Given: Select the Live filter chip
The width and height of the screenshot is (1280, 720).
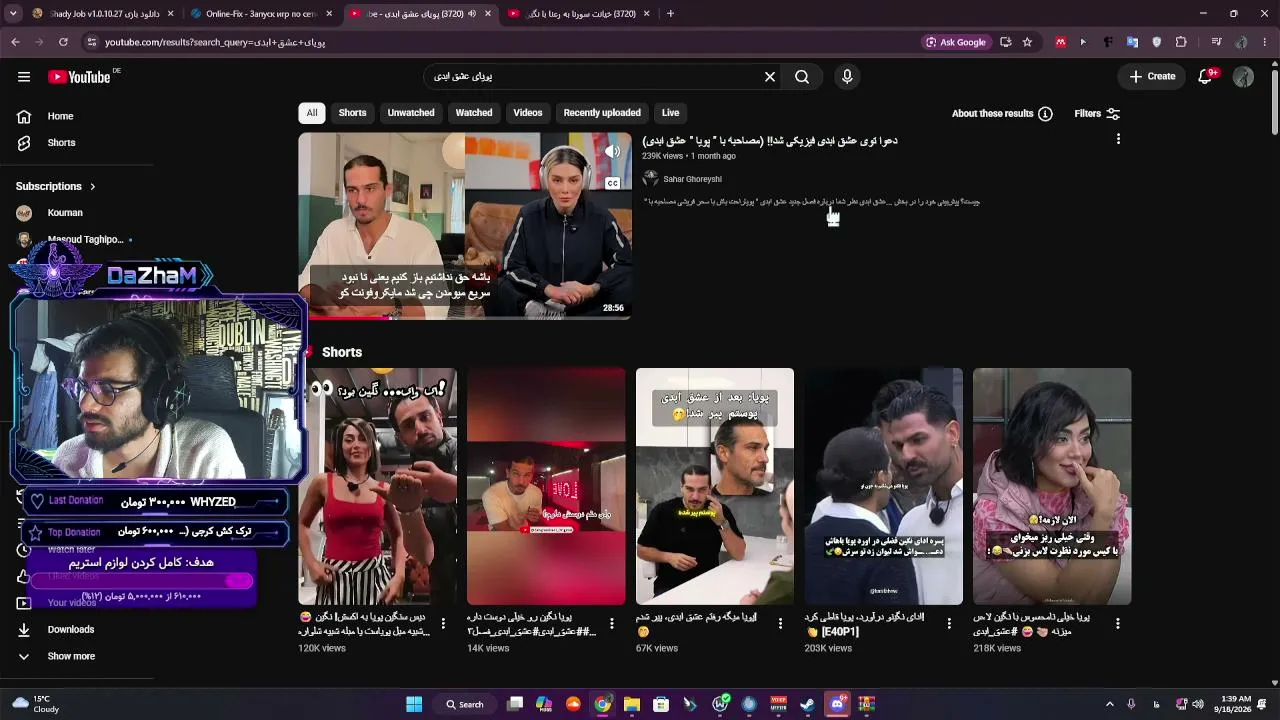Looking at the screenshot, I should [670, 113].
